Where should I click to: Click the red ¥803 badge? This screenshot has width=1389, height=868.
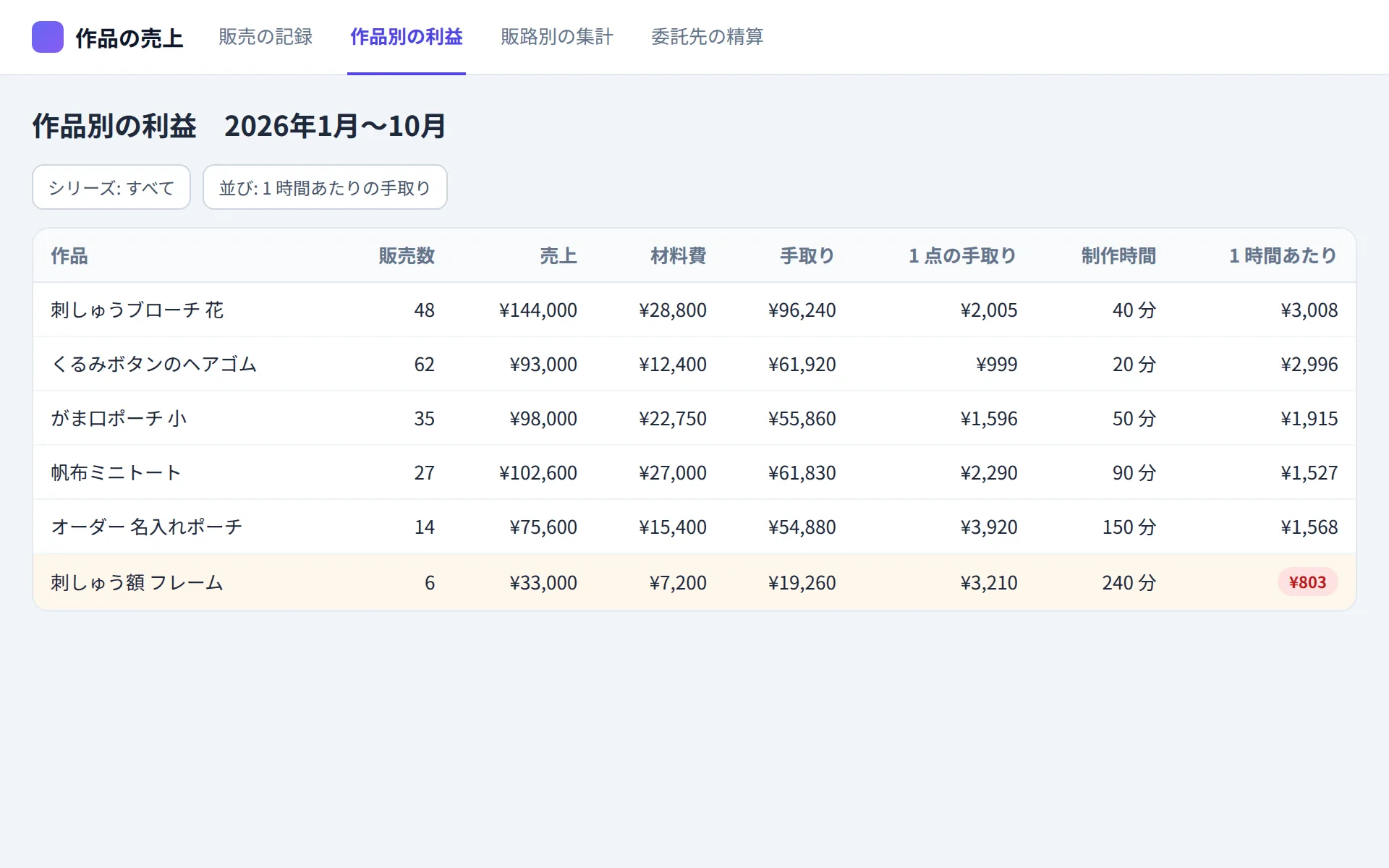(x=1308, y=582)
